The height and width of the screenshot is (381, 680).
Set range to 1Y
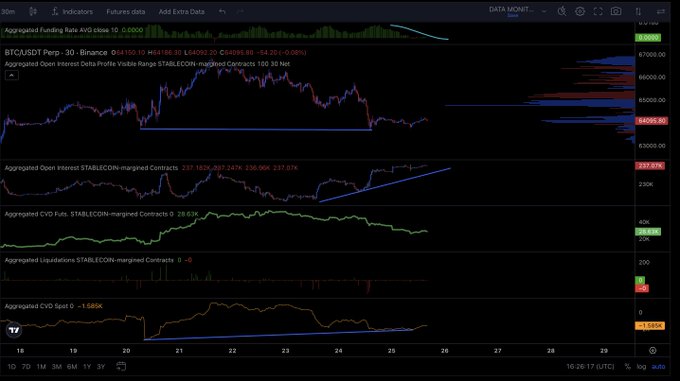[87, 367]
